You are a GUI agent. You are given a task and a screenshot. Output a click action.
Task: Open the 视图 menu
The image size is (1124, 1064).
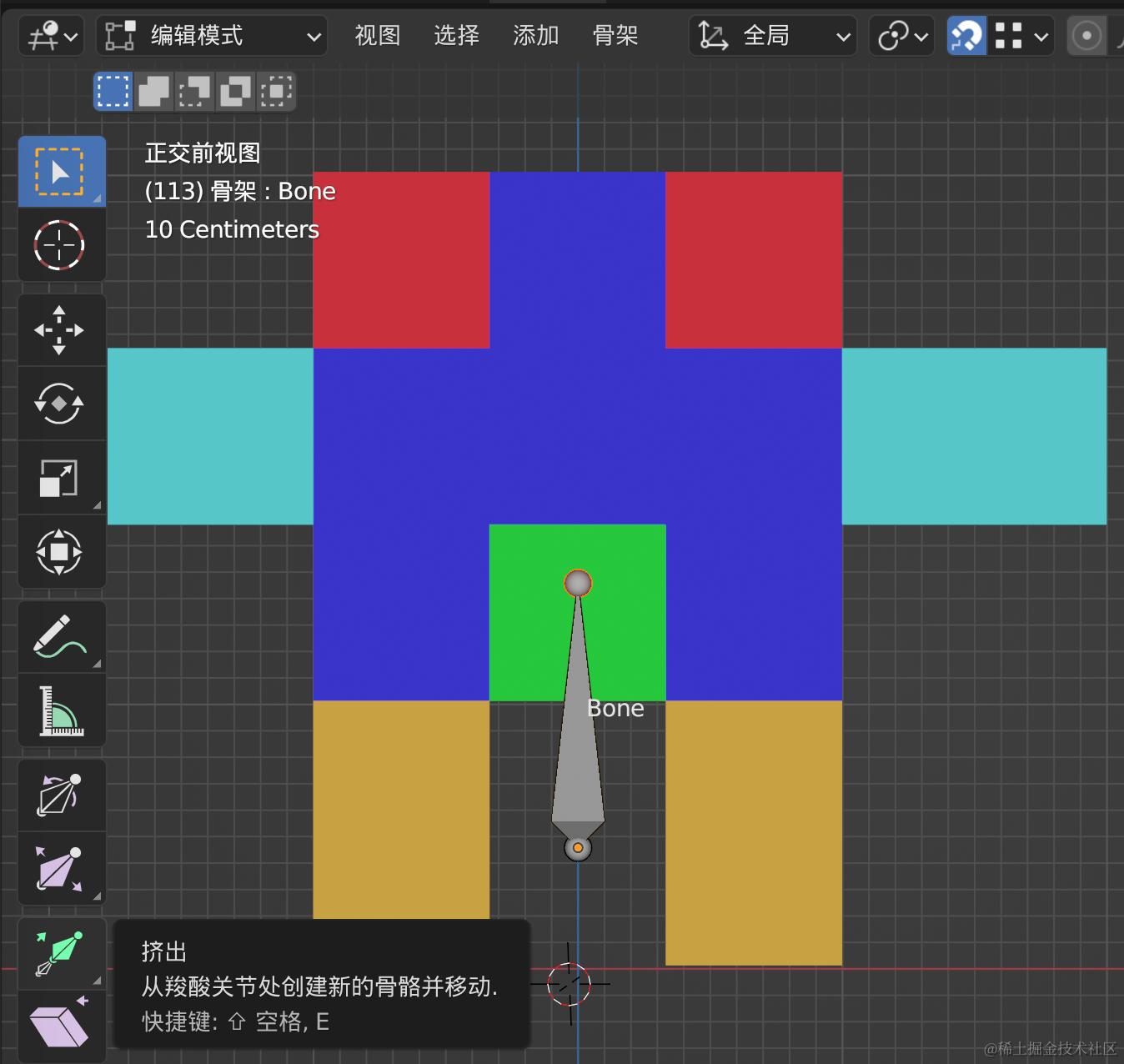point(378,36)
